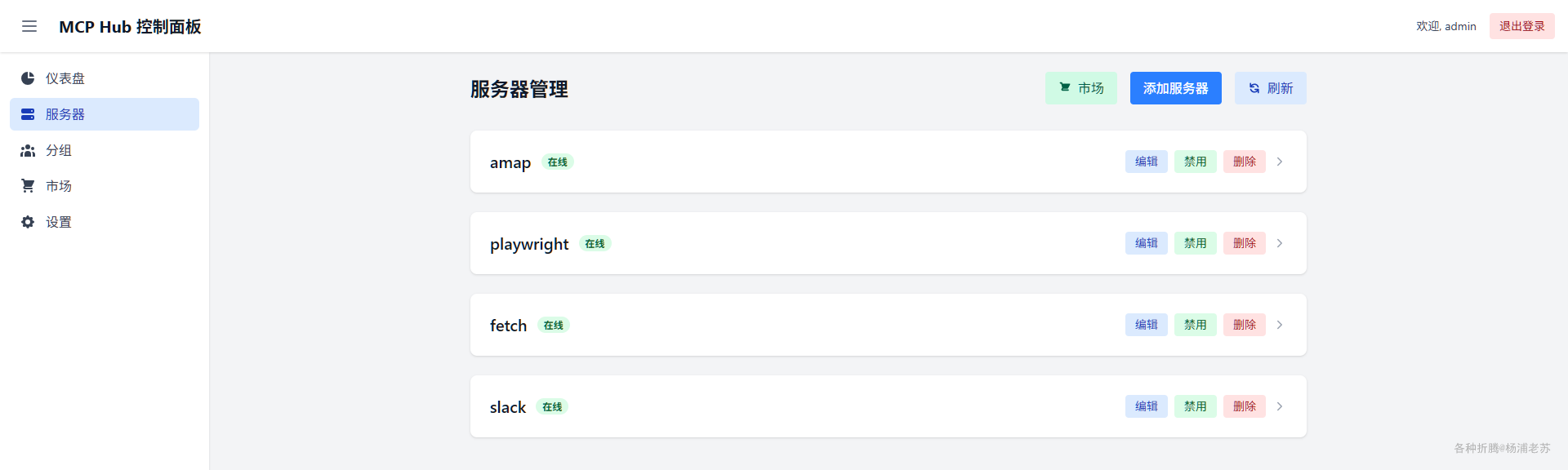Disable the slack server
Image resolution: width=1568 pixels, height=470 pixels.
[1195, 406]
